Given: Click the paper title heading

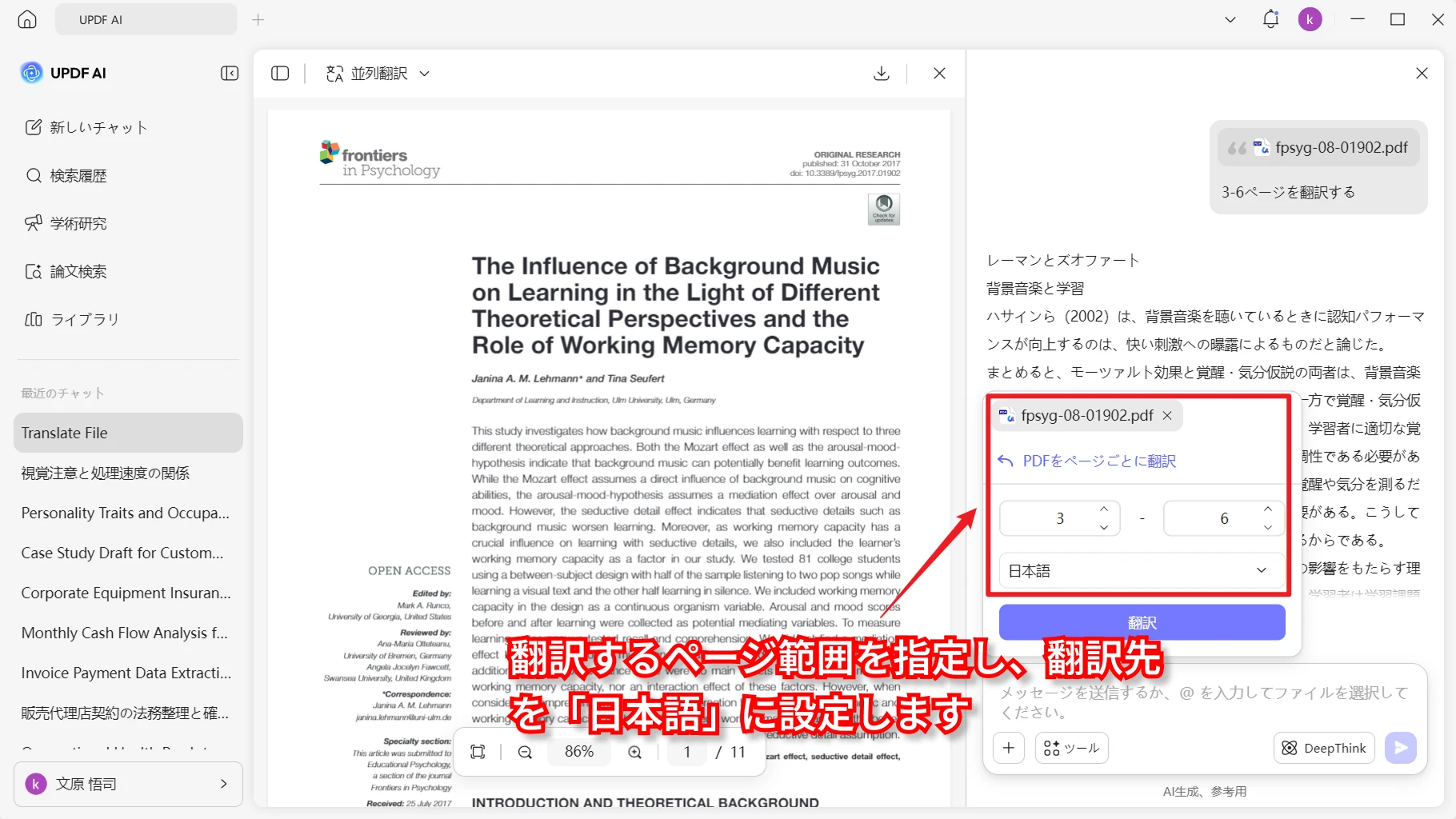Looking at the screenshot, I should point(676,306).
